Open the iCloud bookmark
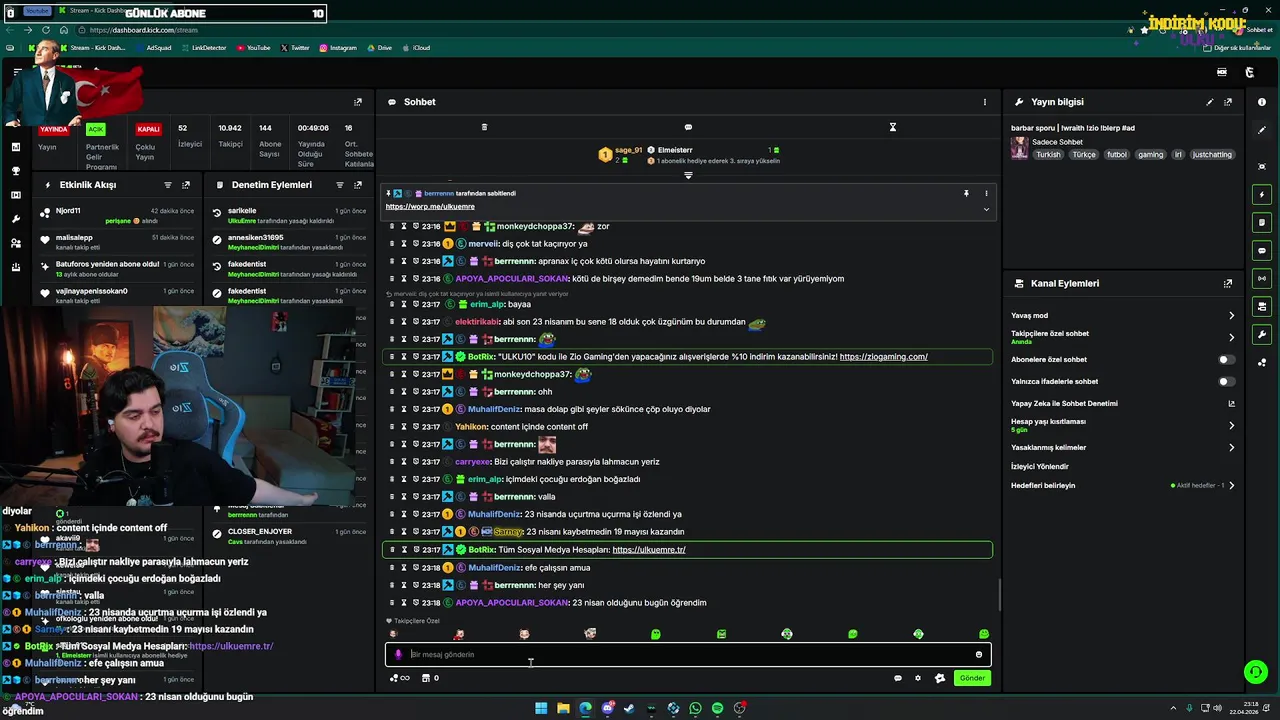Viewport: 1280px width, 720px height. (416, 47)
